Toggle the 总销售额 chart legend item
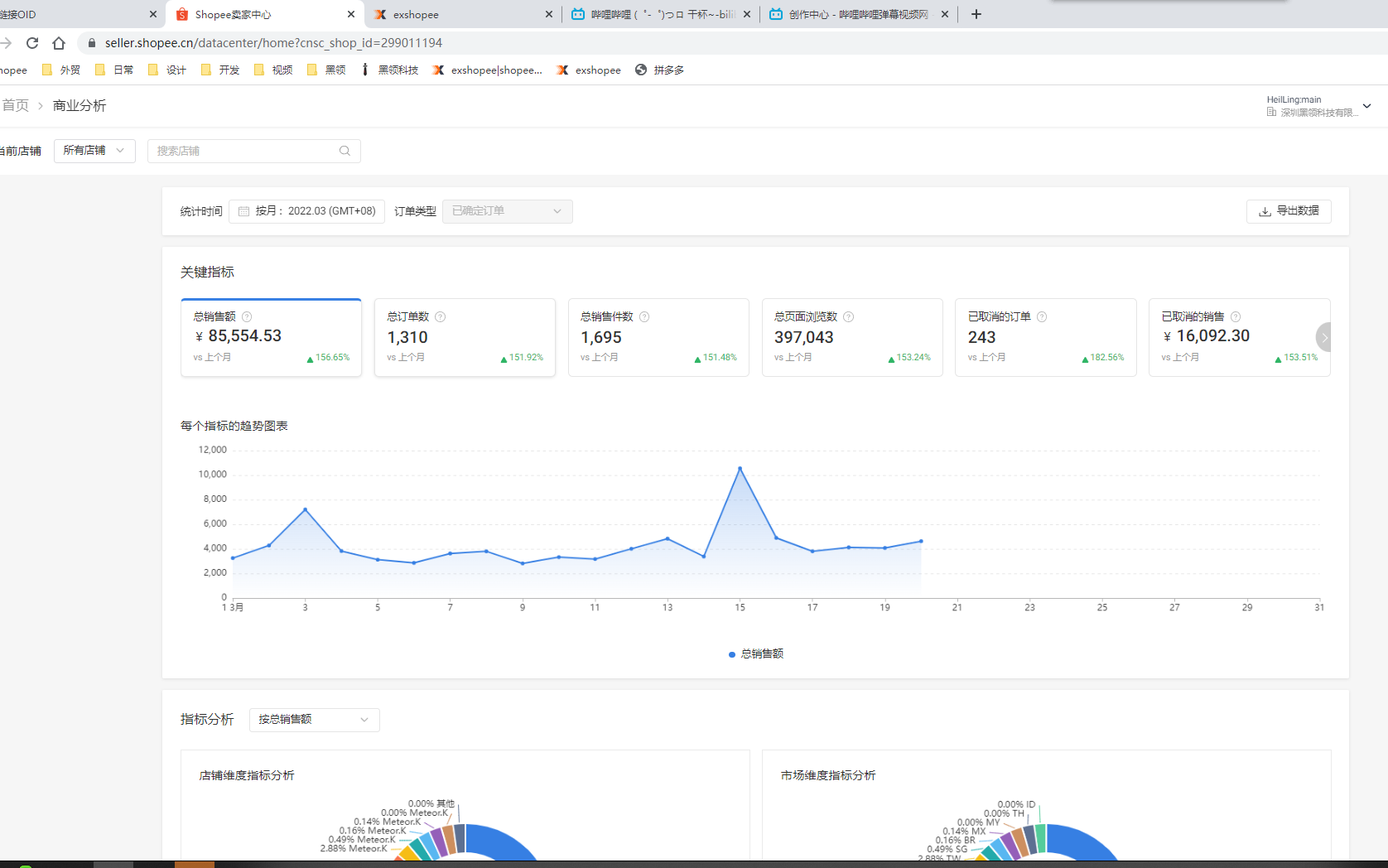This screenshot has height=868, width=1388. [756, 654]
